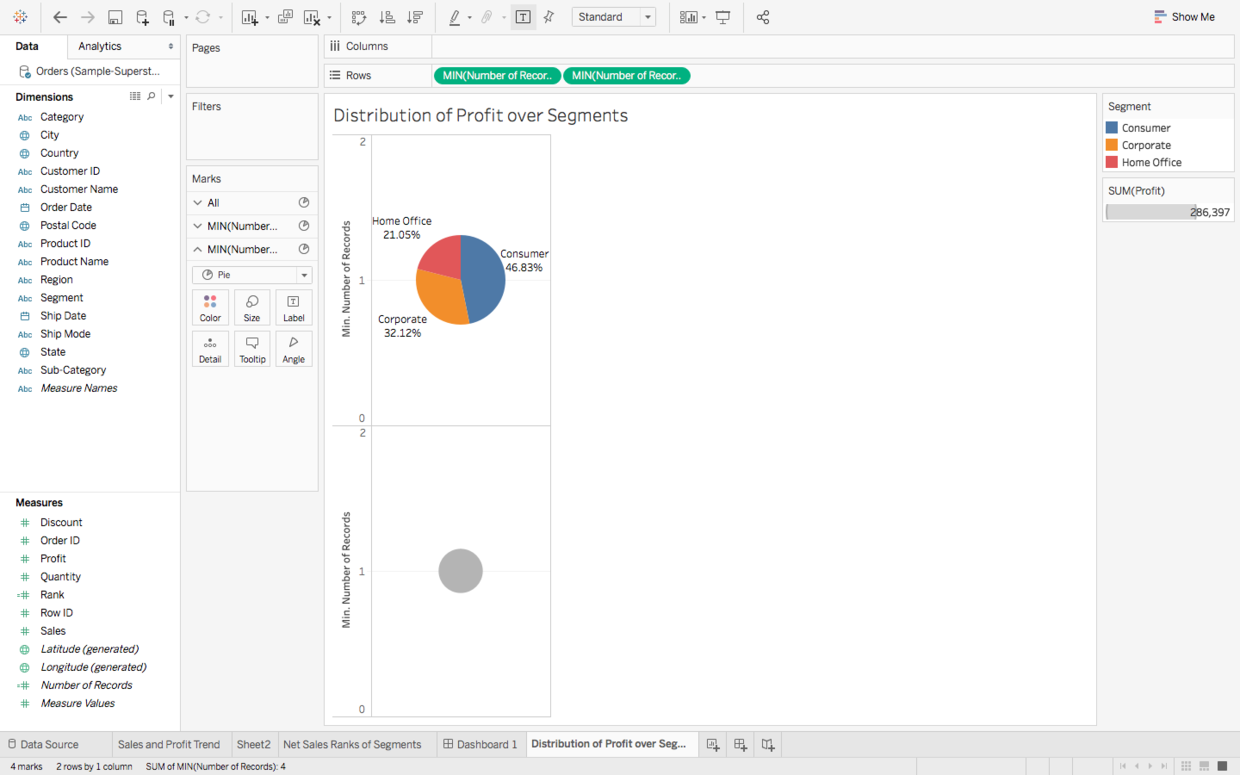Viewport: 1240px width, 775px height.
Task: Select the Segment dimension
Action: 62,298
